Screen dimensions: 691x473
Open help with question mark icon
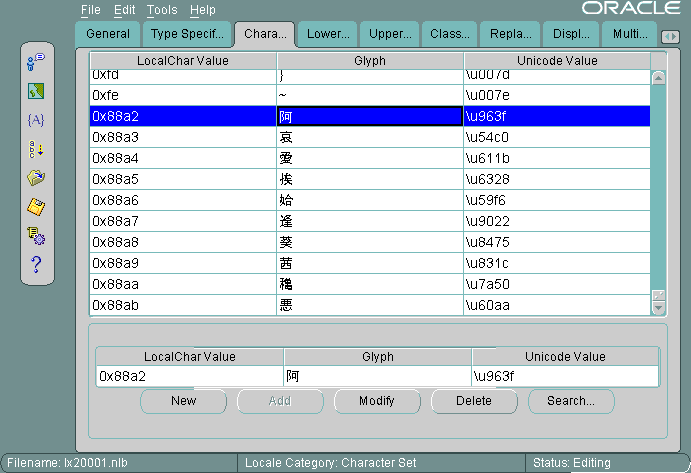36,264
